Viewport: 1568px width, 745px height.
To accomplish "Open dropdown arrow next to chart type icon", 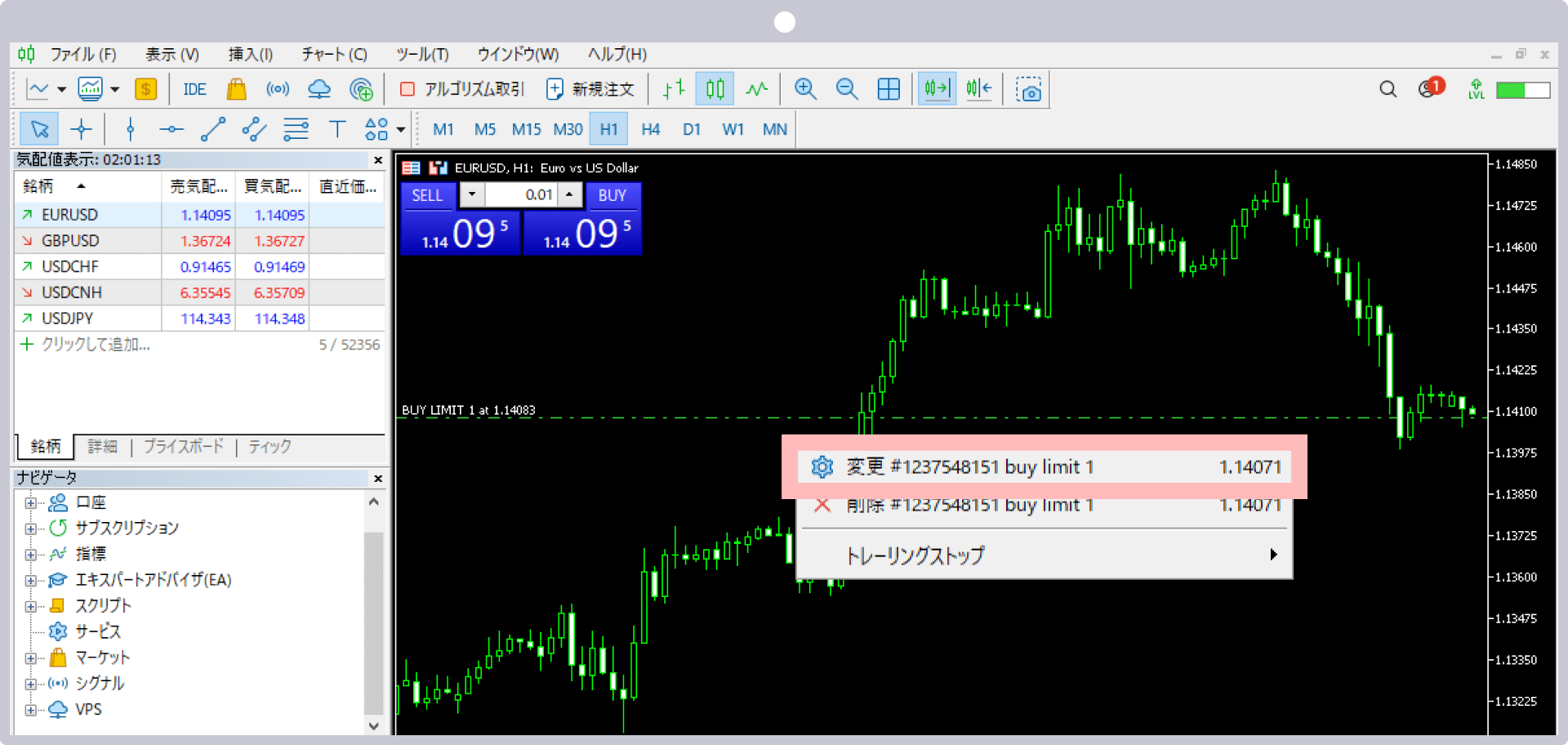I will pyautogui.click(x=61, y=90).
